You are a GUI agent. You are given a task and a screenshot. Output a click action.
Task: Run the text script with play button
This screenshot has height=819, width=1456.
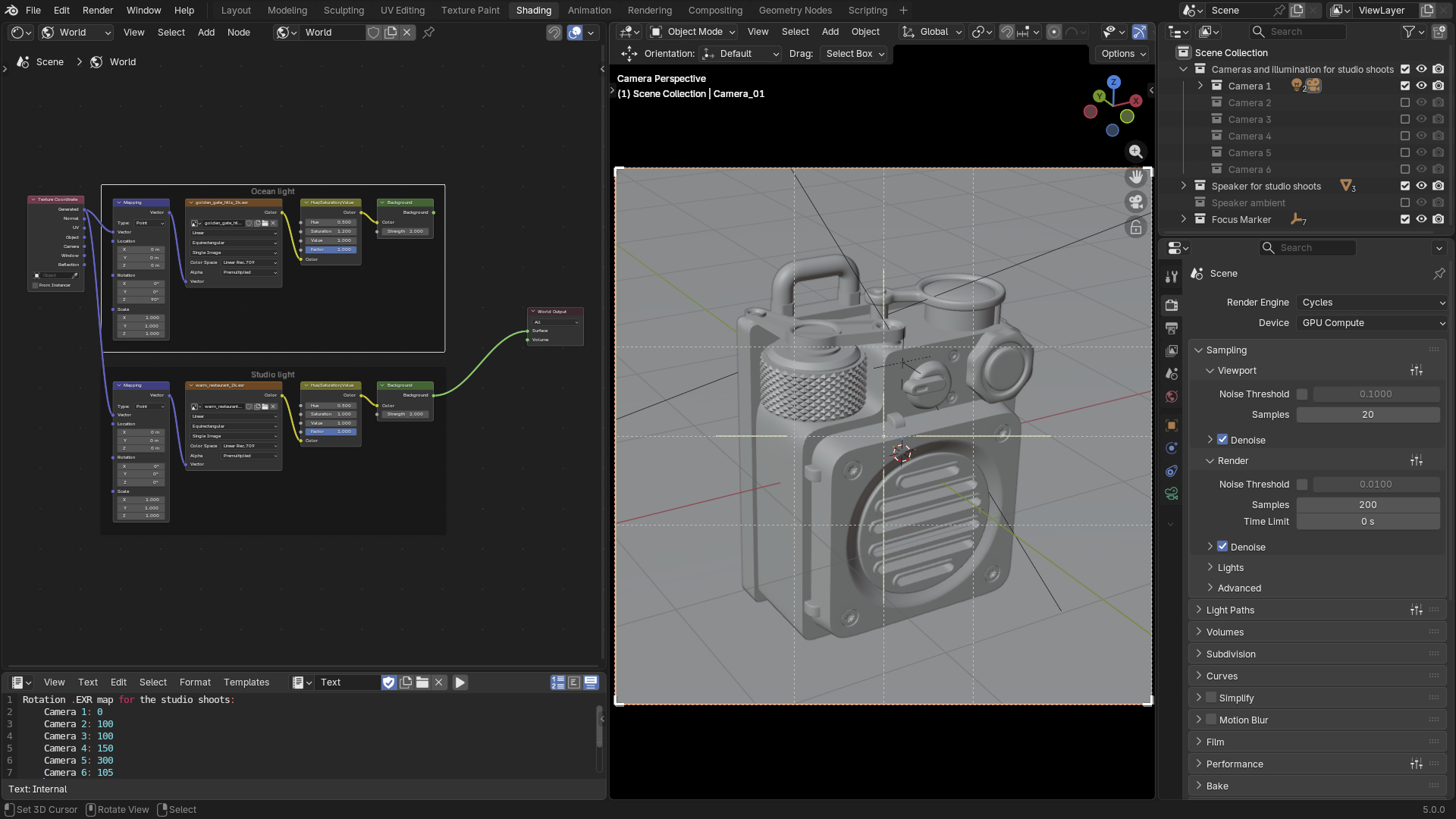coord(460,682)
